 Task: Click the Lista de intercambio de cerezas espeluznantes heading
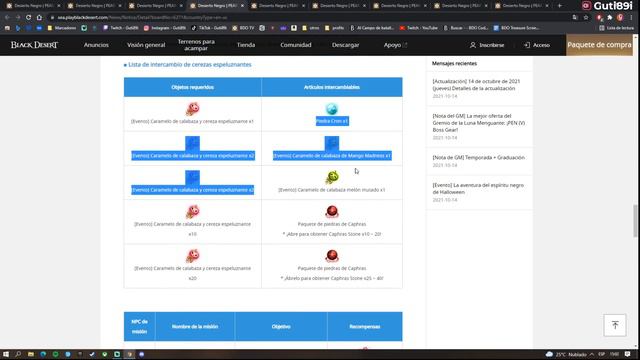click(x=190, y=64)
